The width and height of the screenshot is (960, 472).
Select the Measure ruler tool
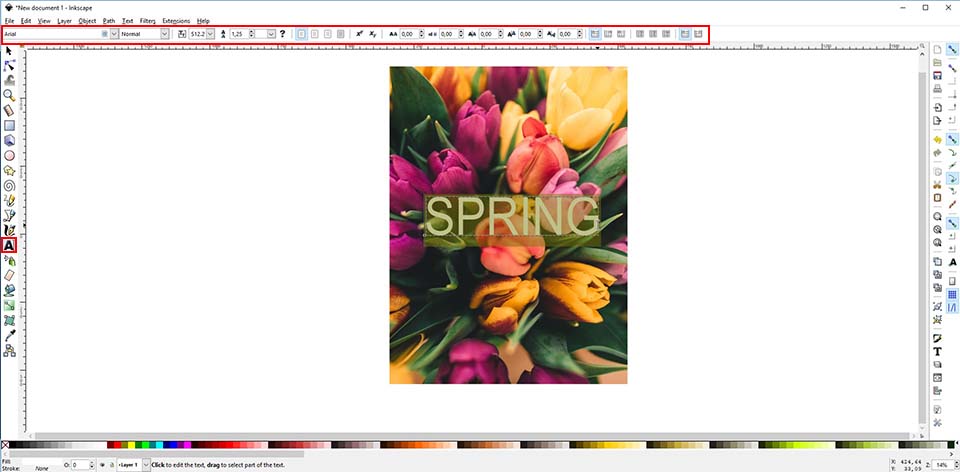pos(9,110)
